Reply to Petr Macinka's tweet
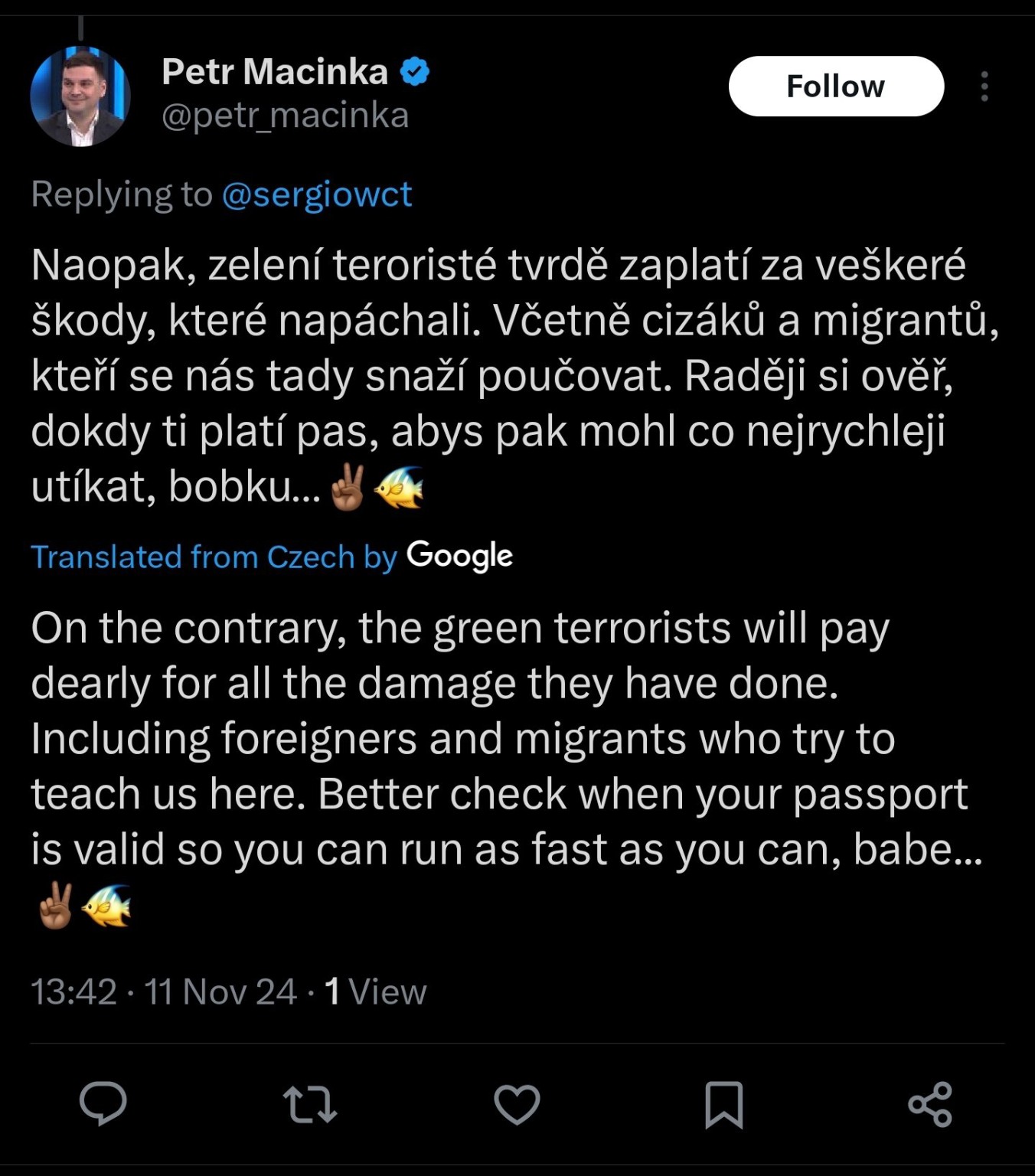 pos(103,1104)
